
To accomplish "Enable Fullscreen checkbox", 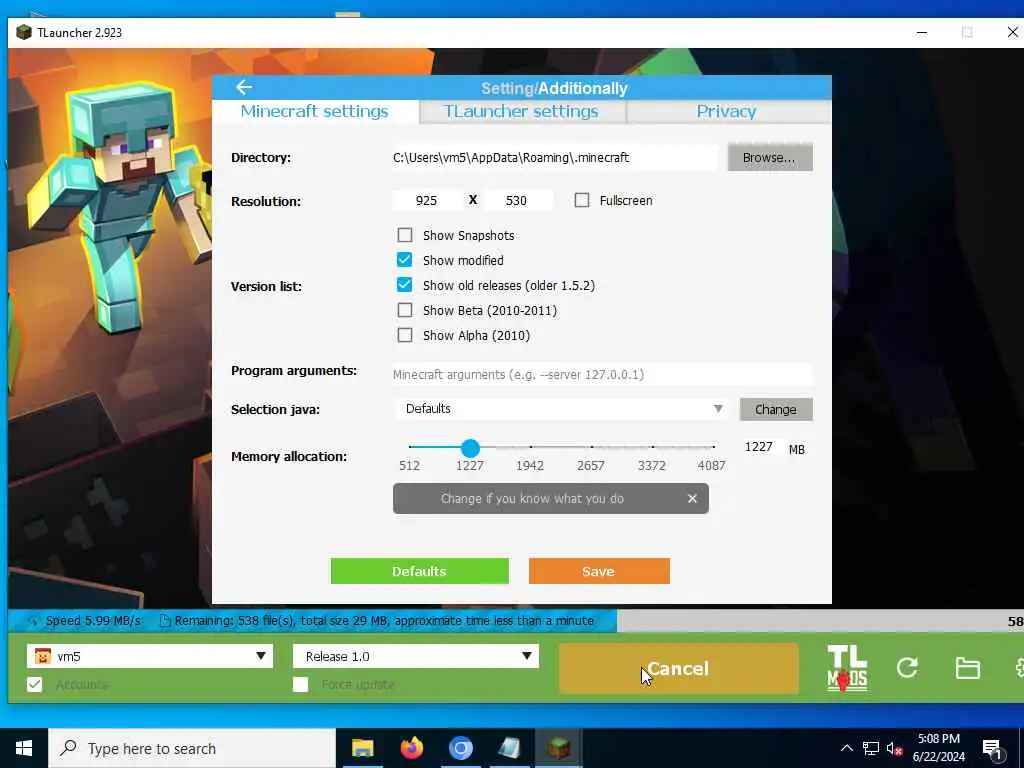I will tap(582, 200).
